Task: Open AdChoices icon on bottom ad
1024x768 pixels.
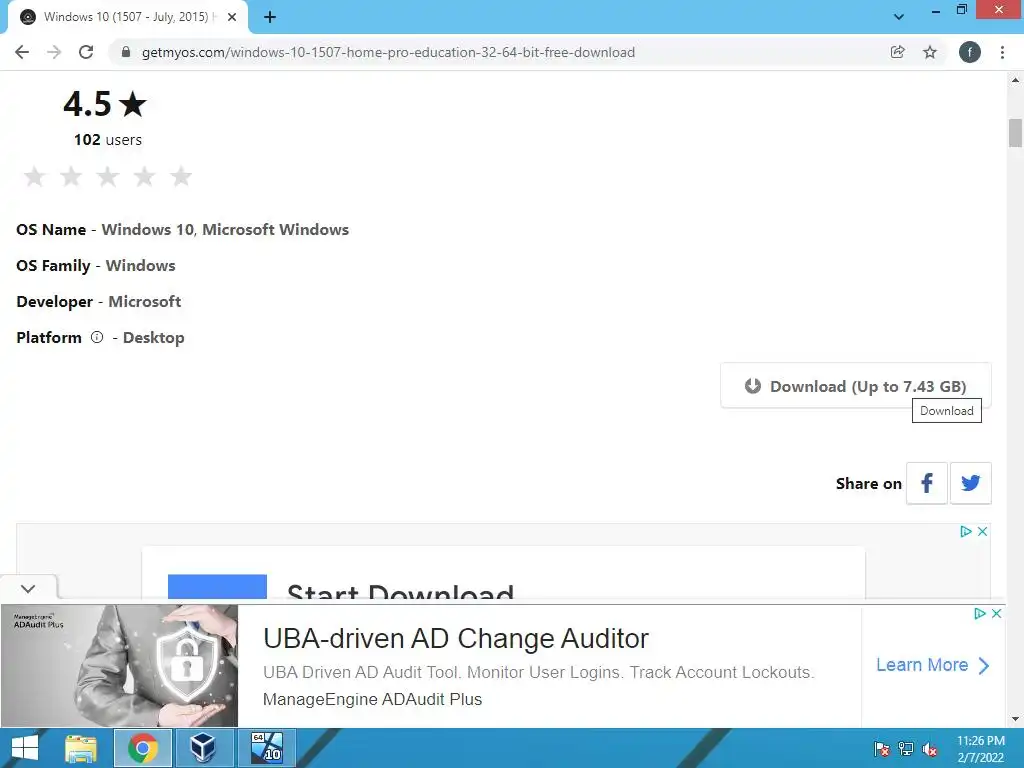Action: (x=980, y=613)
